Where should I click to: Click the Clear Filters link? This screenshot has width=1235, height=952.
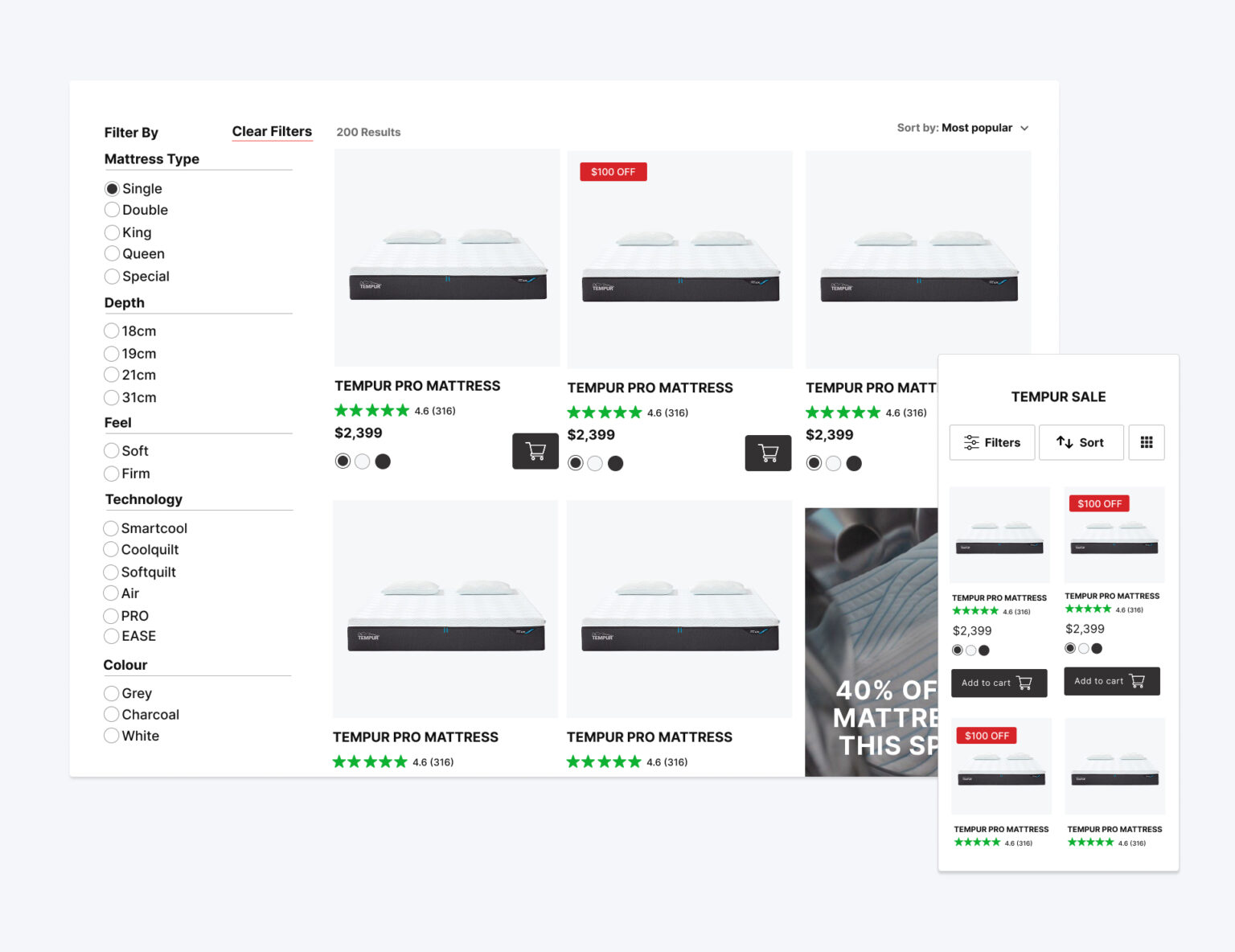pos(272,132)
